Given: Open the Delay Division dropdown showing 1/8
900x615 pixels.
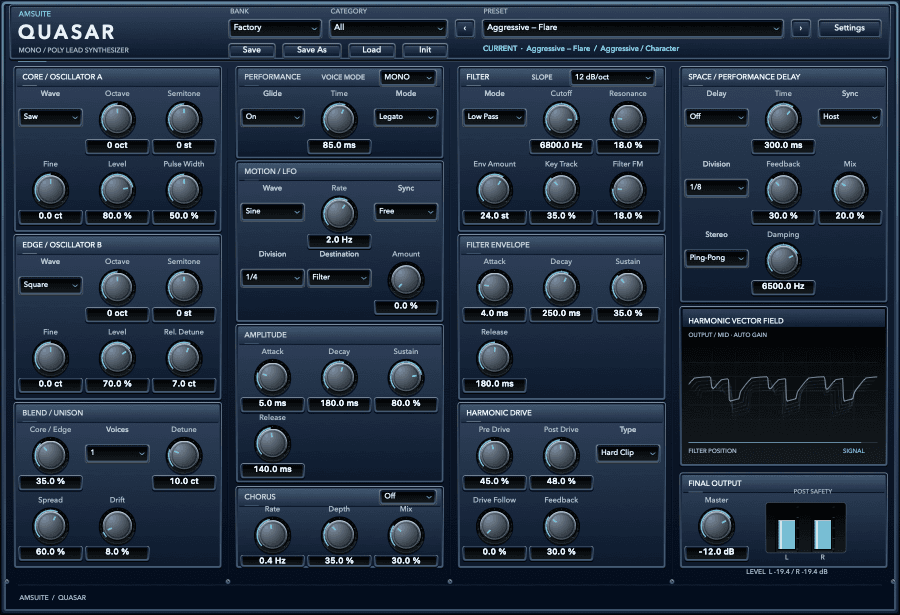Looking at the screenshot, I should [716, 187].
